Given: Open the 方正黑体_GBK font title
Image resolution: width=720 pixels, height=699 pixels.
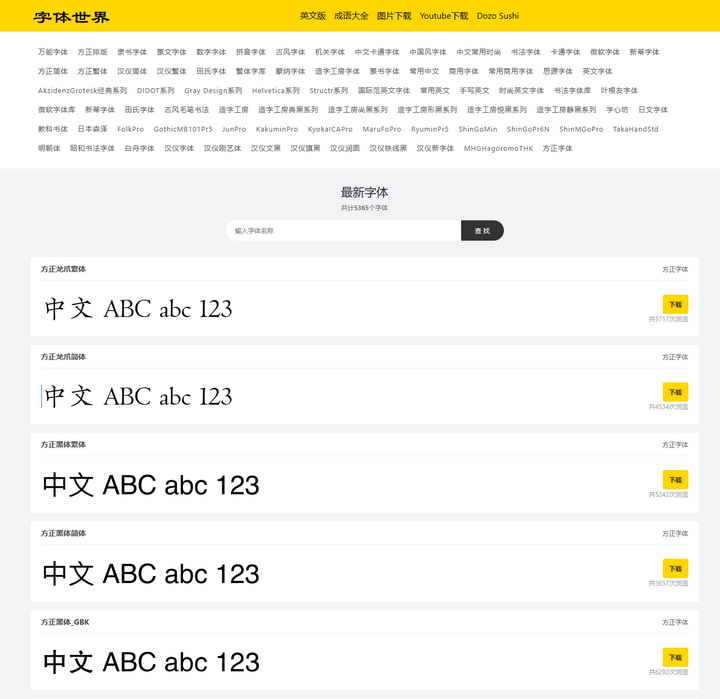Looking at the screenshot, I should click(65, 622).
